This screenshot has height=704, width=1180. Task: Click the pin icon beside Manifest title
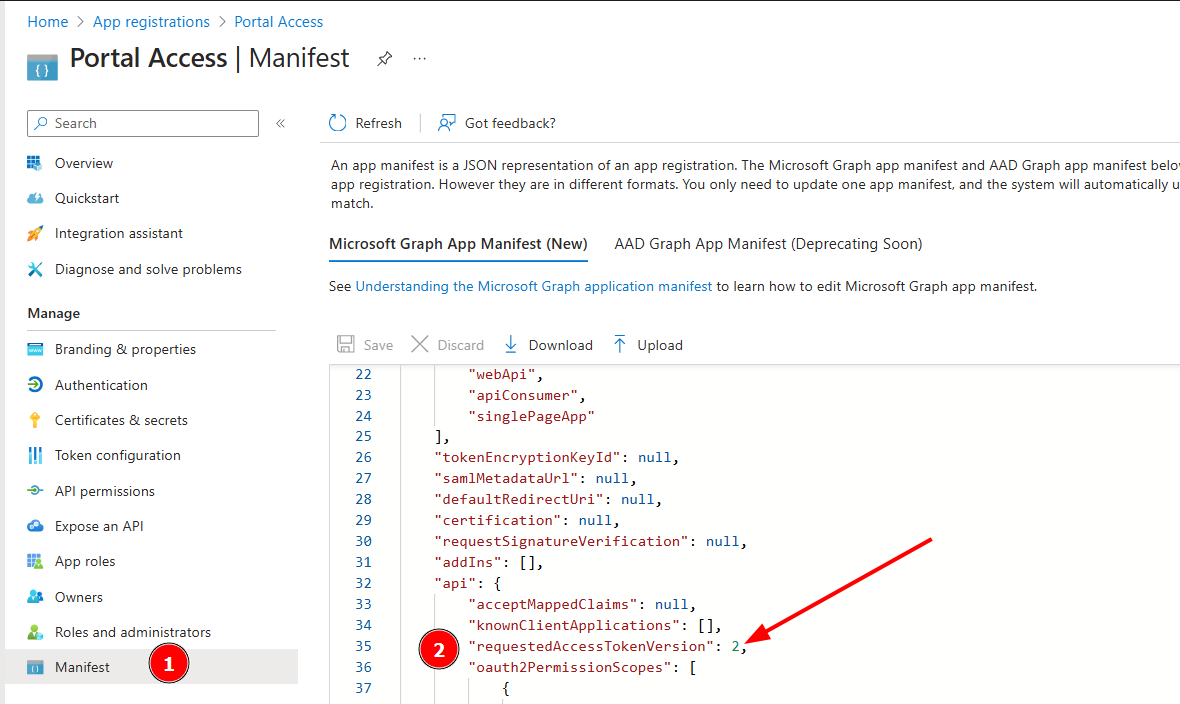point(384,59)
